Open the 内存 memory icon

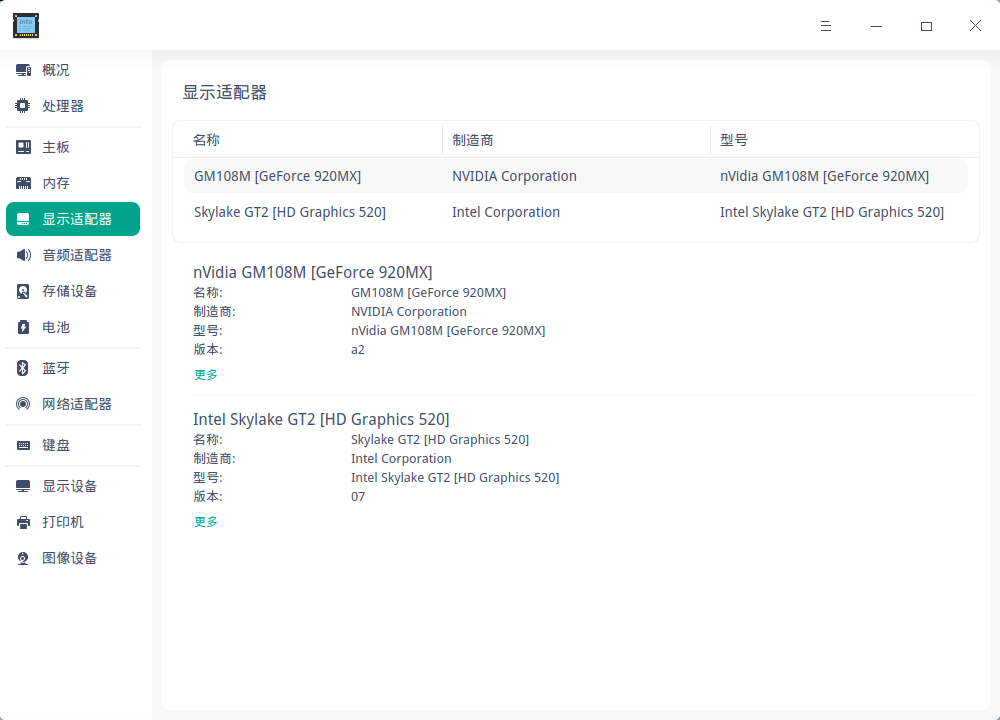[x=23, y=183]
